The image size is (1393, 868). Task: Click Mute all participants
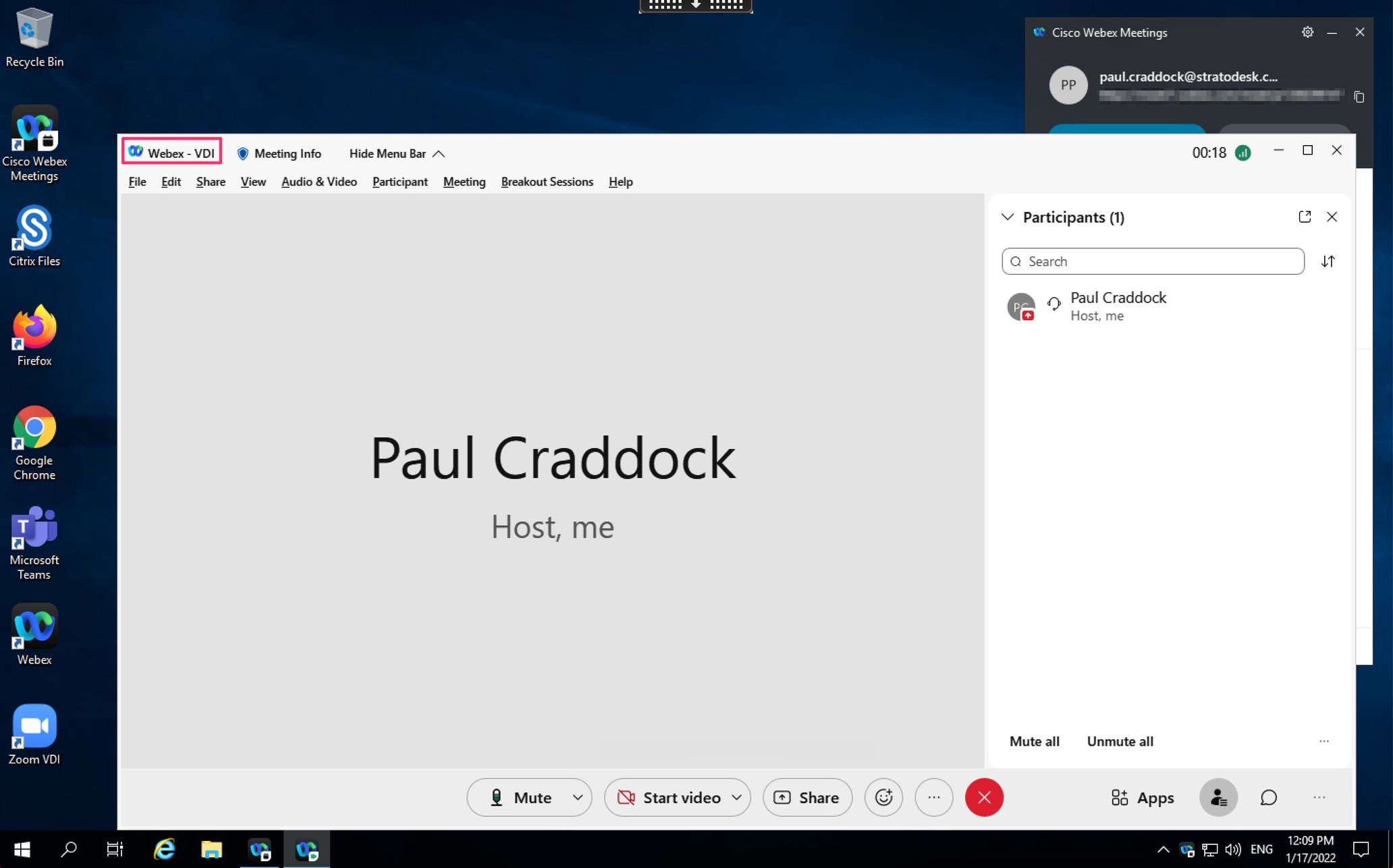tap(1034, 740)
